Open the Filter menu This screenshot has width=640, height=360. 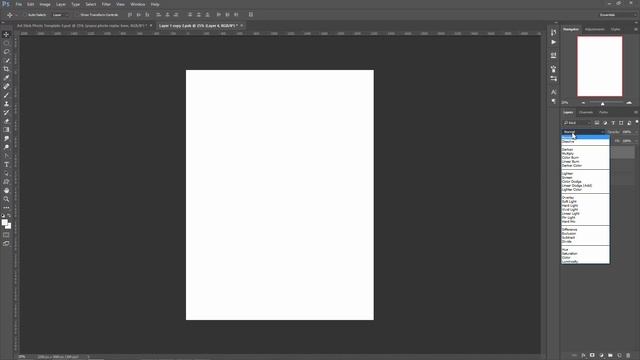(x=106, y=4)
